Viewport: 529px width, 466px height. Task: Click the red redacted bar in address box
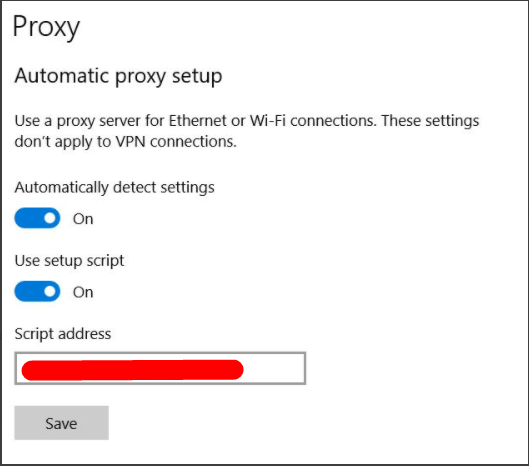(132, 370)
